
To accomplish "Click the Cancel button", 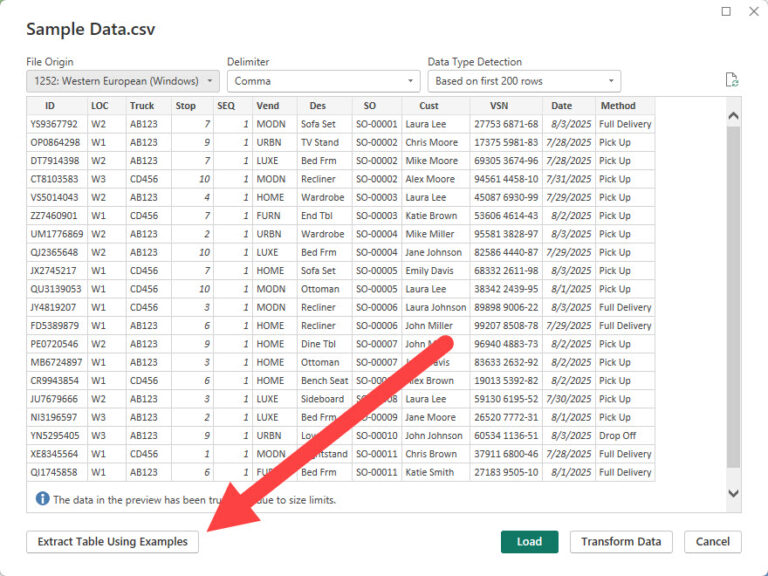I will 713,542.
